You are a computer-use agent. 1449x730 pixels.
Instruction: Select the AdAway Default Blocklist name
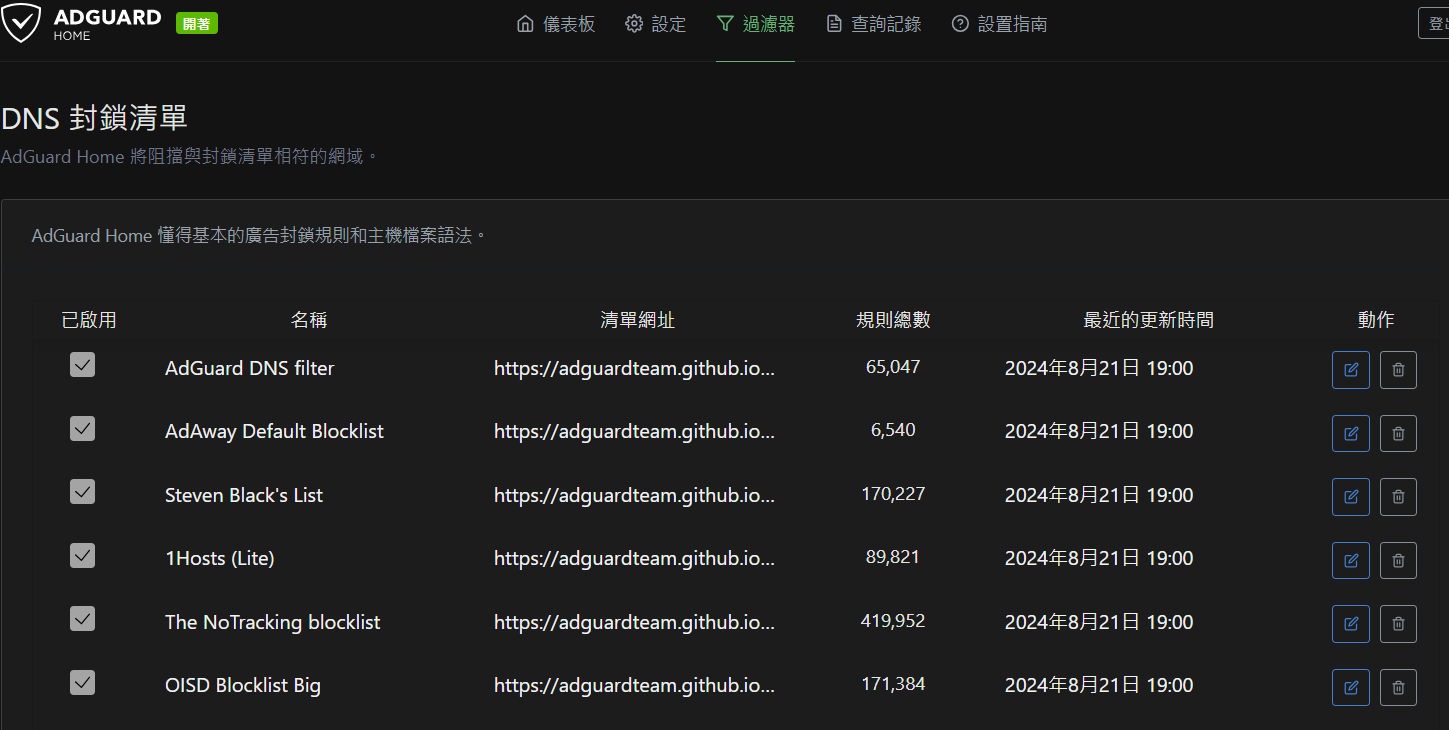tap(274, 431)
